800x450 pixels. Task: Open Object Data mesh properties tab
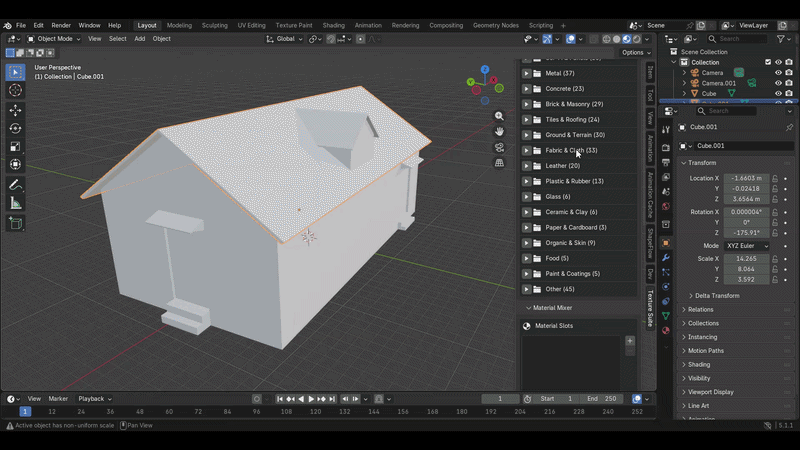tap(666, 316)
